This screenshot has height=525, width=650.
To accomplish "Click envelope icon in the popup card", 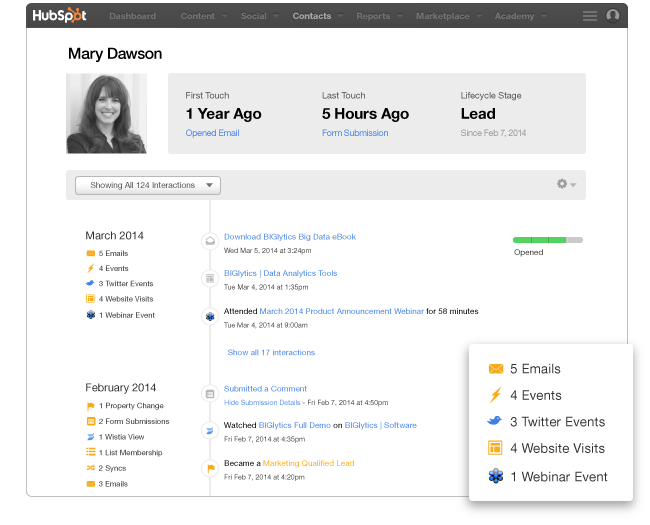I will pyautogui.click(x=496, y=369).
